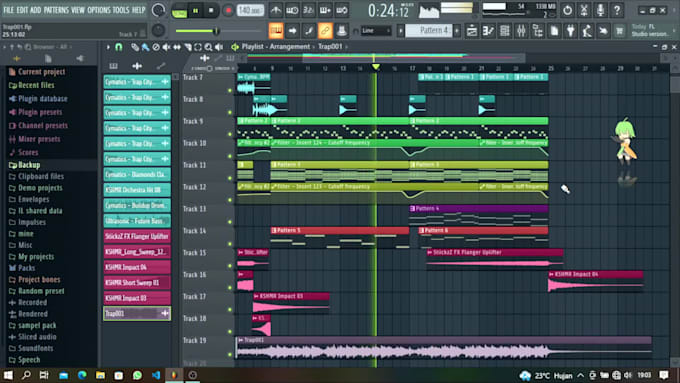
Task: Open the Line snap selector dropdown
Action: point(376,30)
